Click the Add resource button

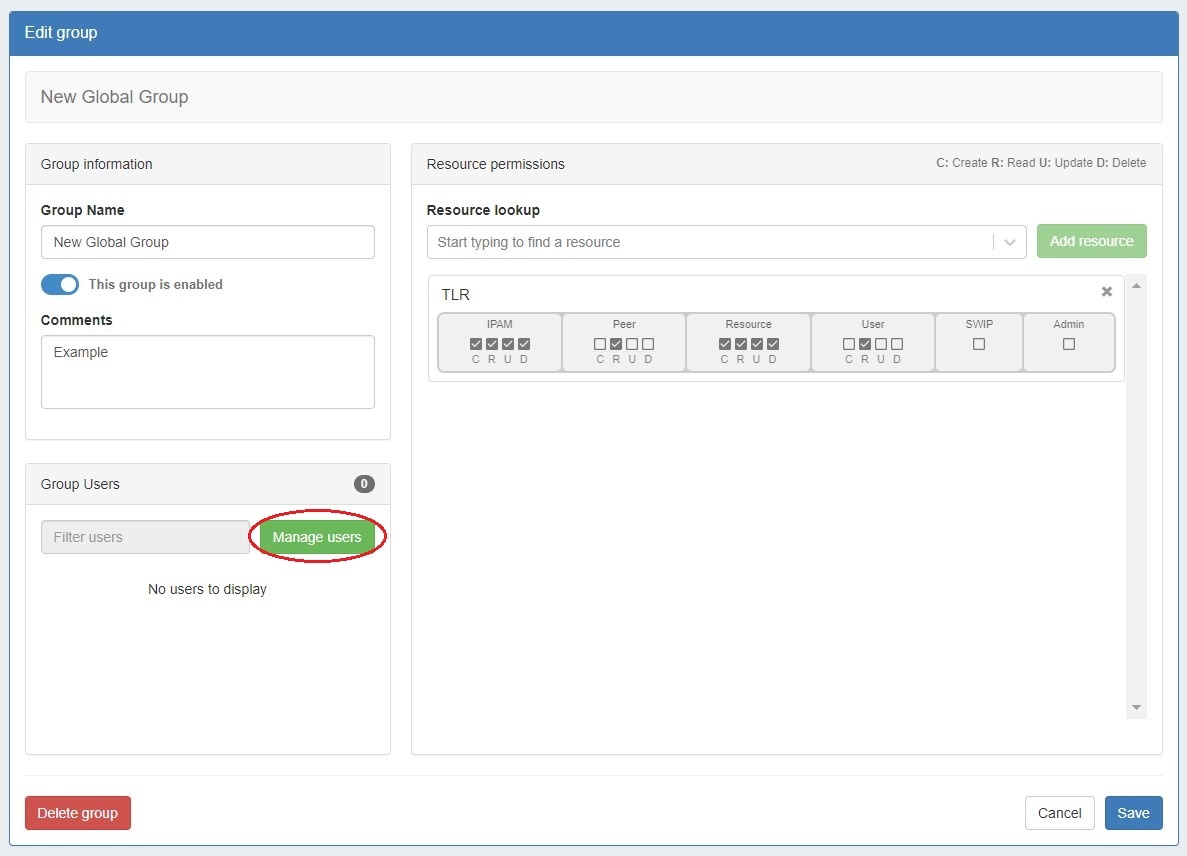pyautogui.click(x=1091, y=241)
